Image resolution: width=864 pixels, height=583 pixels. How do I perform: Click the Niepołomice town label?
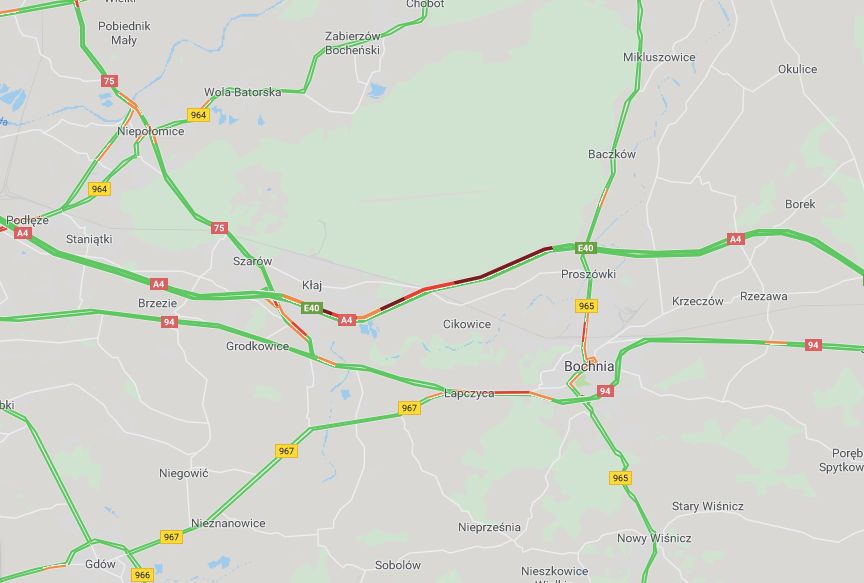(150, 131)
